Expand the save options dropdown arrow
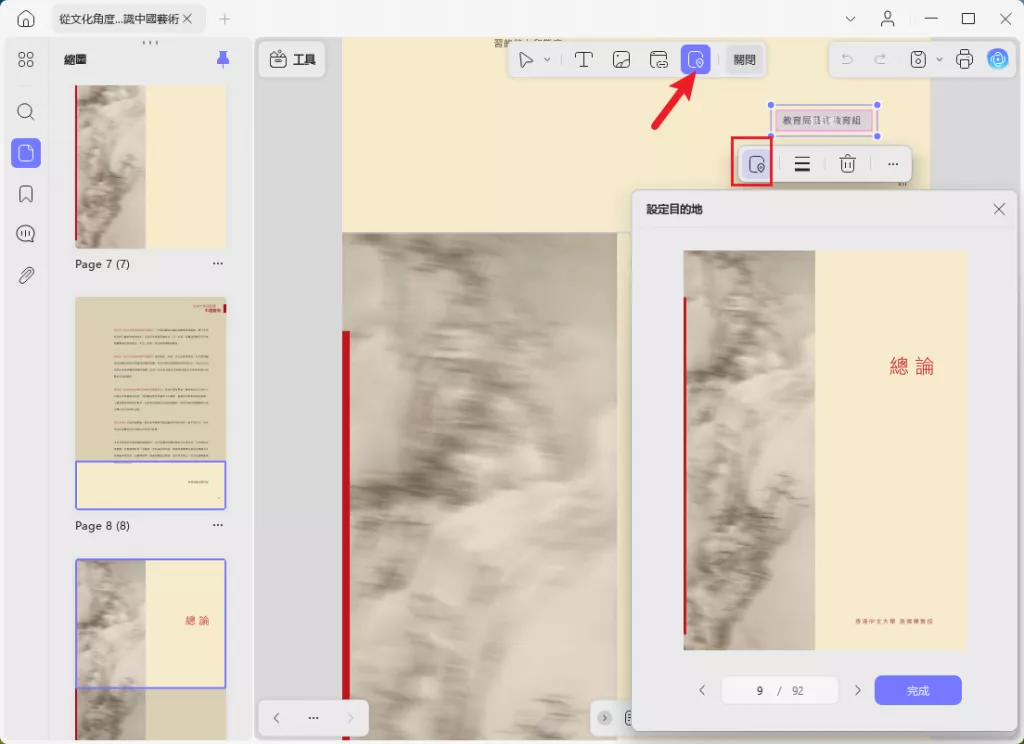1024x744 pixels. (939, 59)
